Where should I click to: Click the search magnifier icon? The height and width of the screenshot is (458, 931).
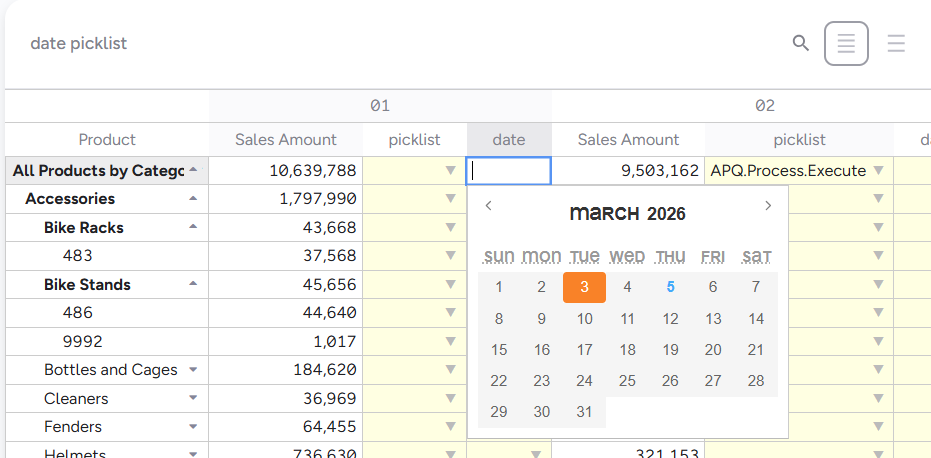(800, 43)
